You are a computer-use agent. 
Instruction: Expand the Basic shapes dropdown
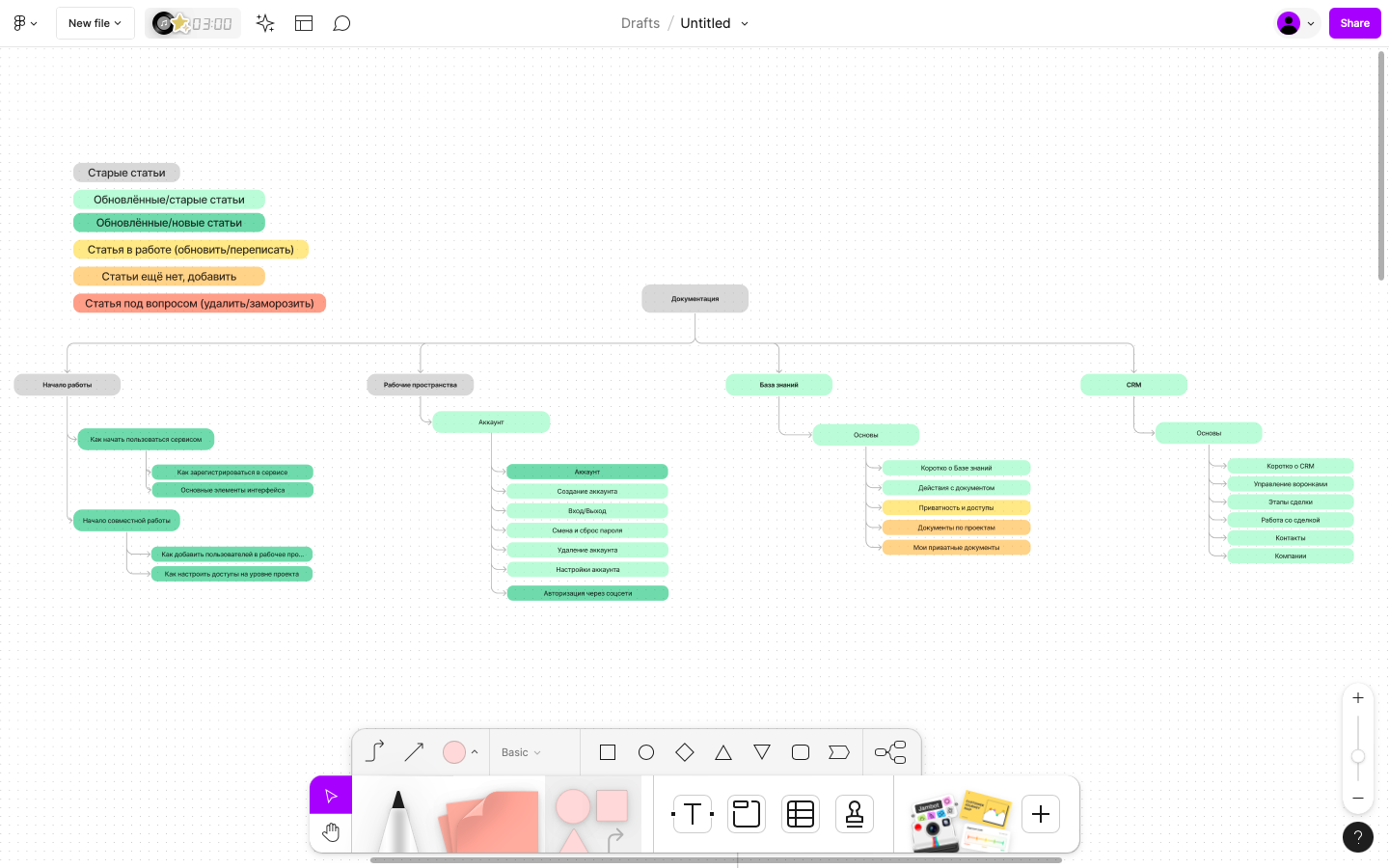521,752
